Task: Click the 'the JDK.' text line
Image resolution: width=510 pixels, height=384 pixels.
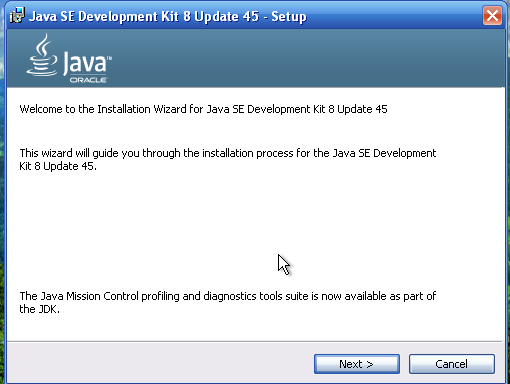Action: point(39,309)
